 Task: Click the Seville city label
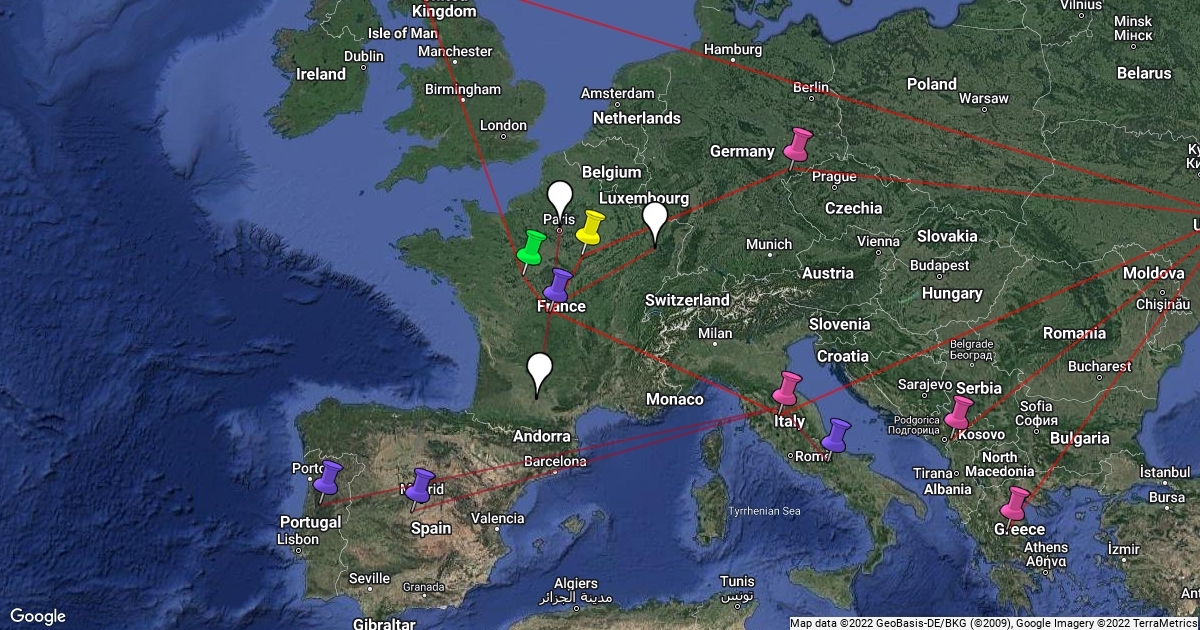click(x=369, y=578)
